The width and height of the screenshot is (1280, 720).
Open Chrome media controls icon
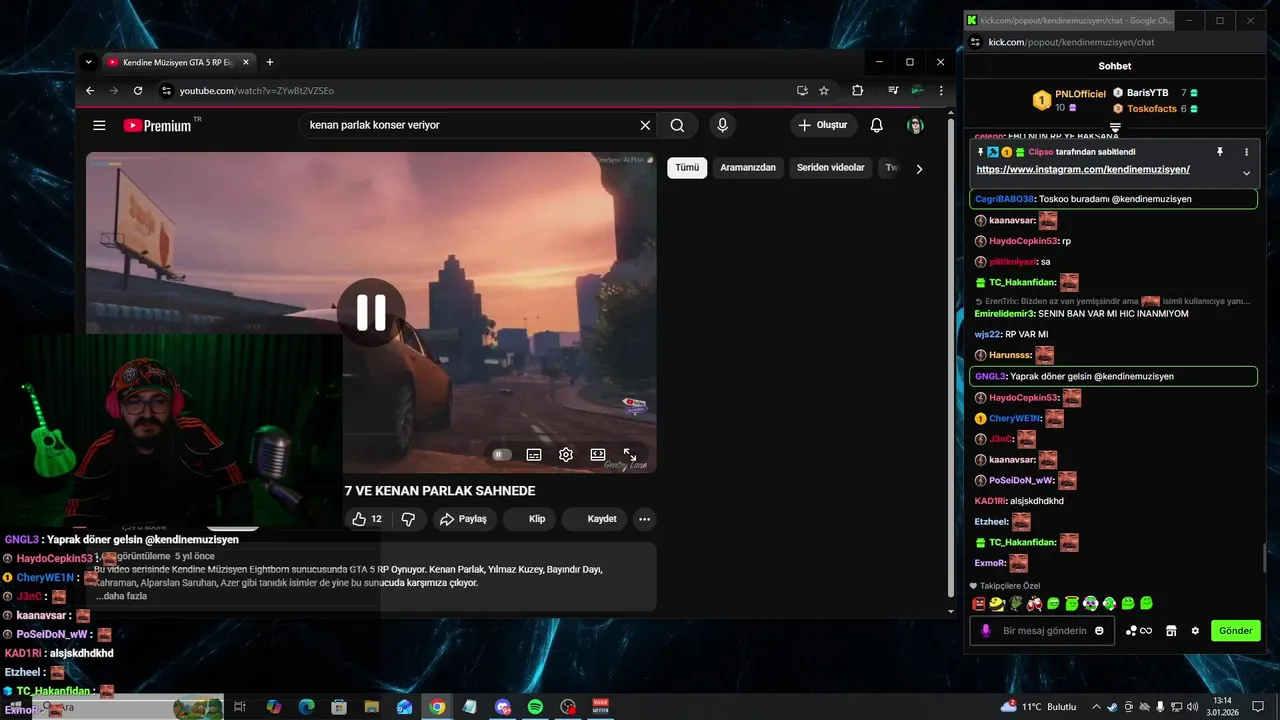893,90
